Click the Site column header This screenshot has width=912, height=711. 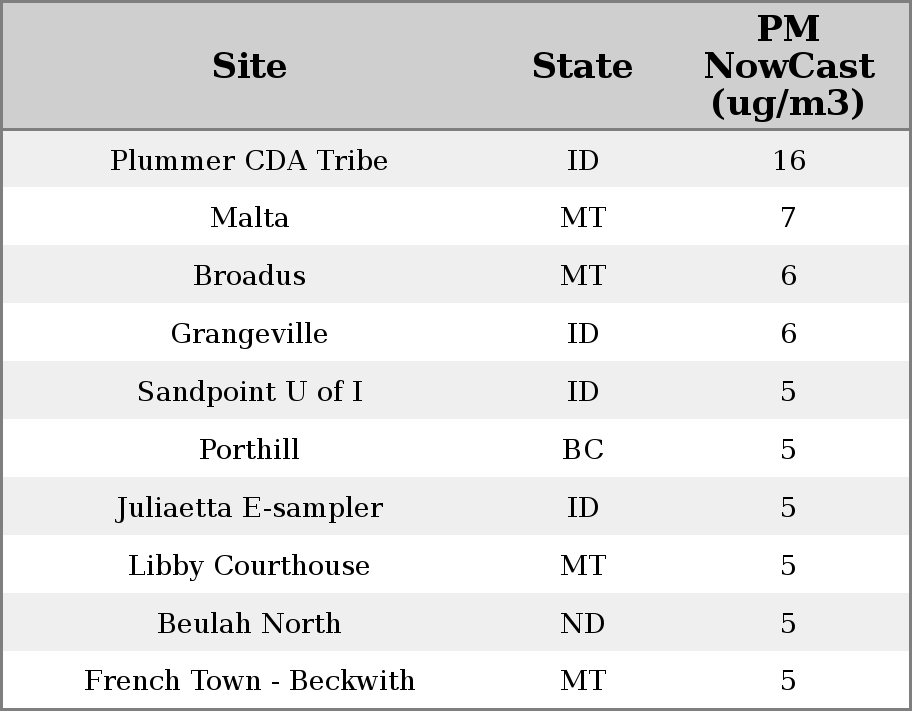[249, 66]
